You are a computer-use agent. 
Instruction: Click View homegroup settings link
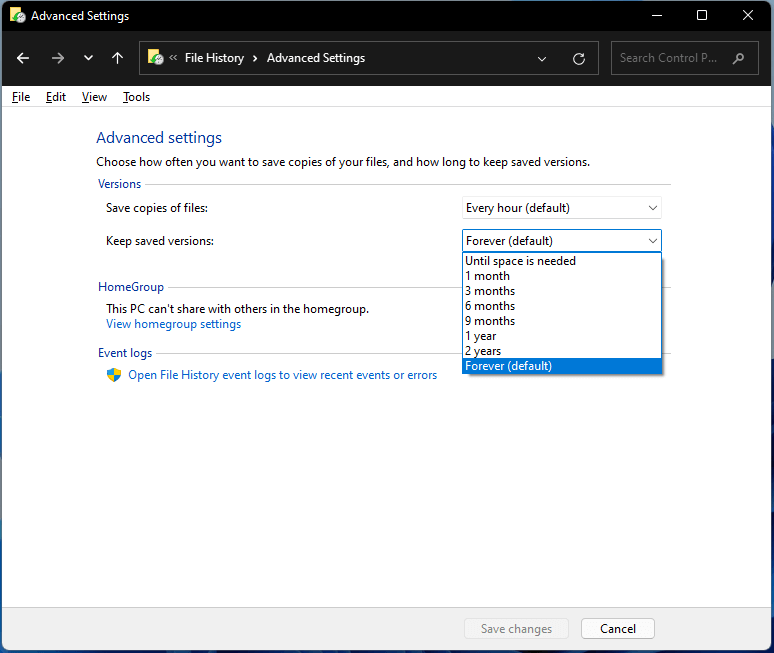[x=173, y=324]
